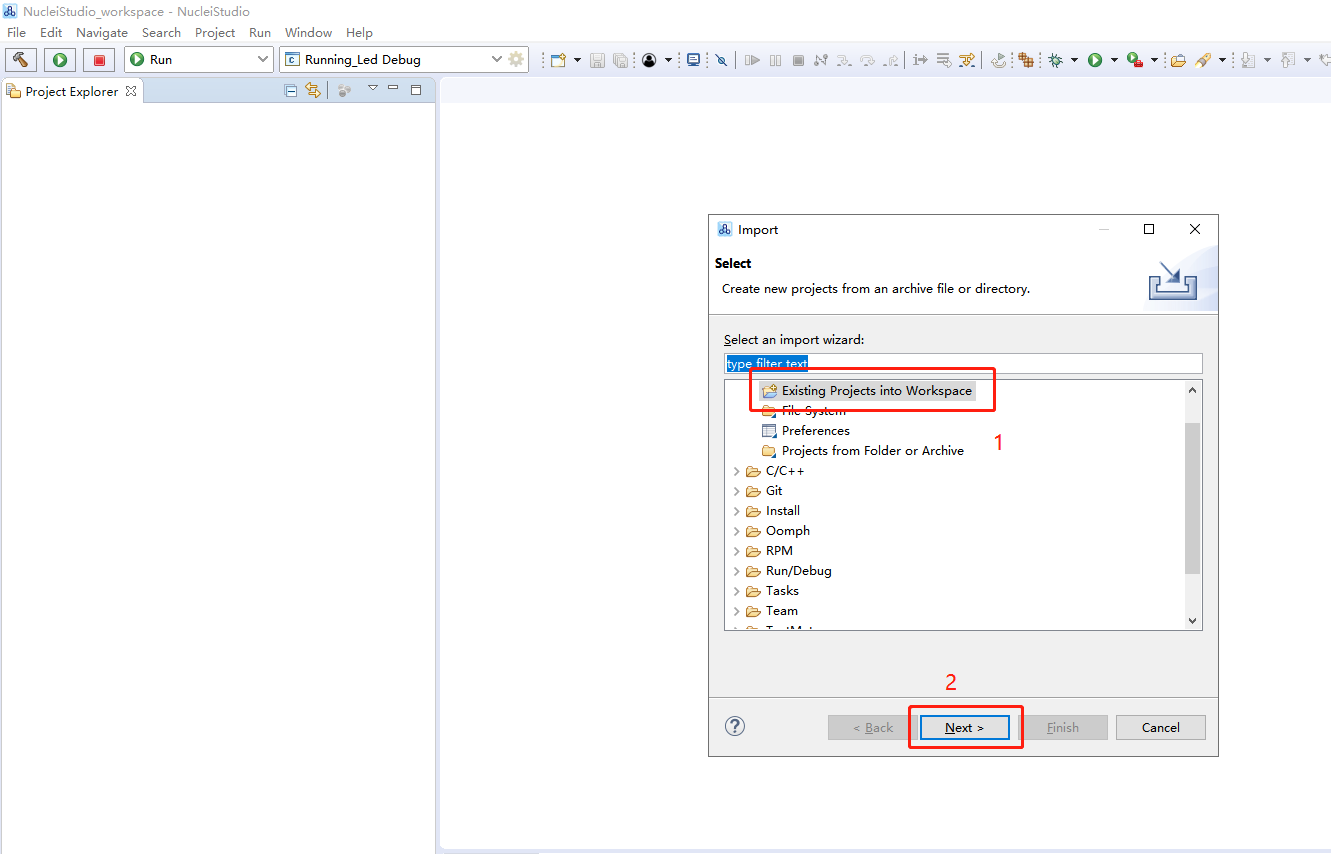Click the Terminate square icon in debug toolbar
Image resolution: width=1331 pixels, height=854 pixels.
point(798,60)
